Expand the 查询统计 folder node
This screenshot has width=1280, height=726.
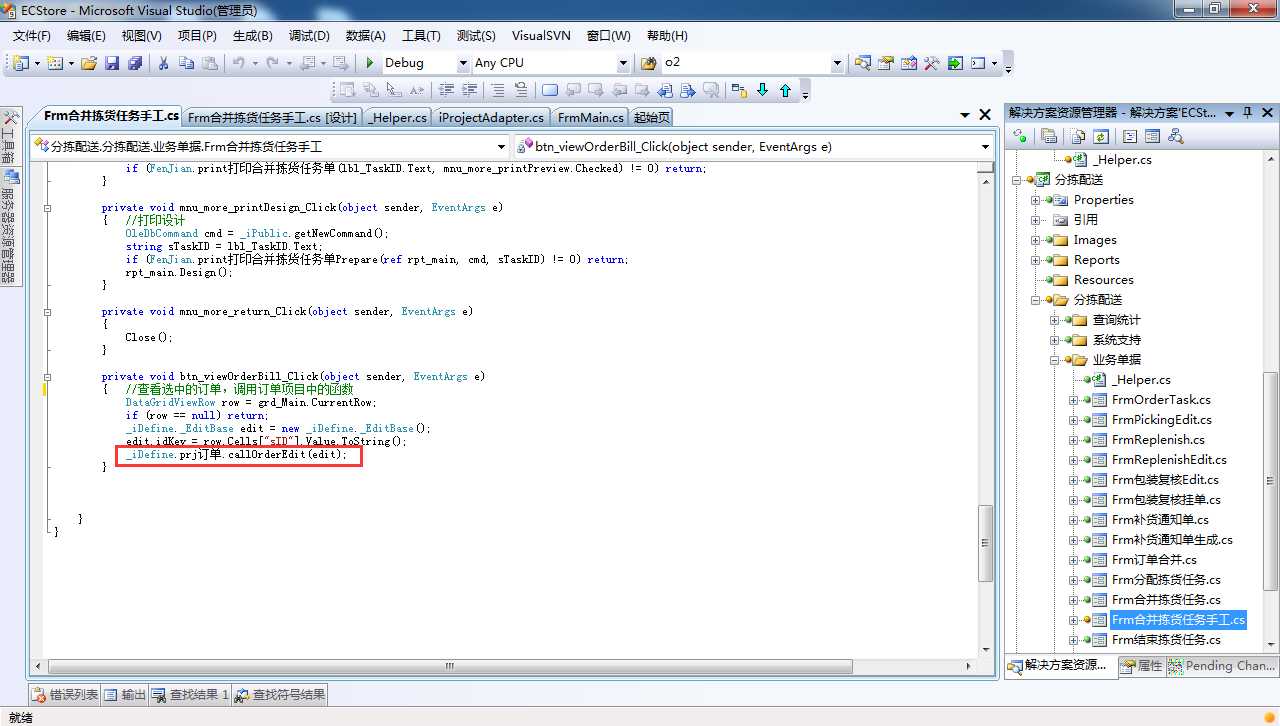pos(1055,320)
